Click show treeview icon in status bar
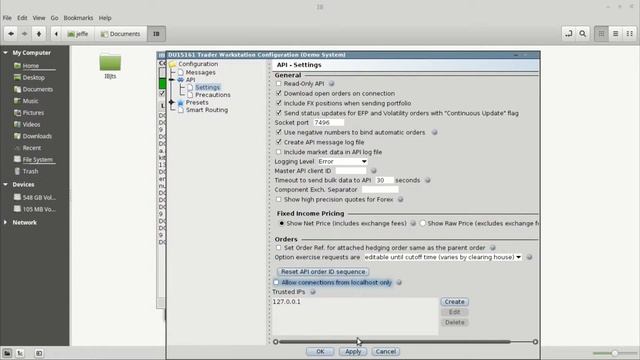The image size is (640, 360). (x=20, y=353)
